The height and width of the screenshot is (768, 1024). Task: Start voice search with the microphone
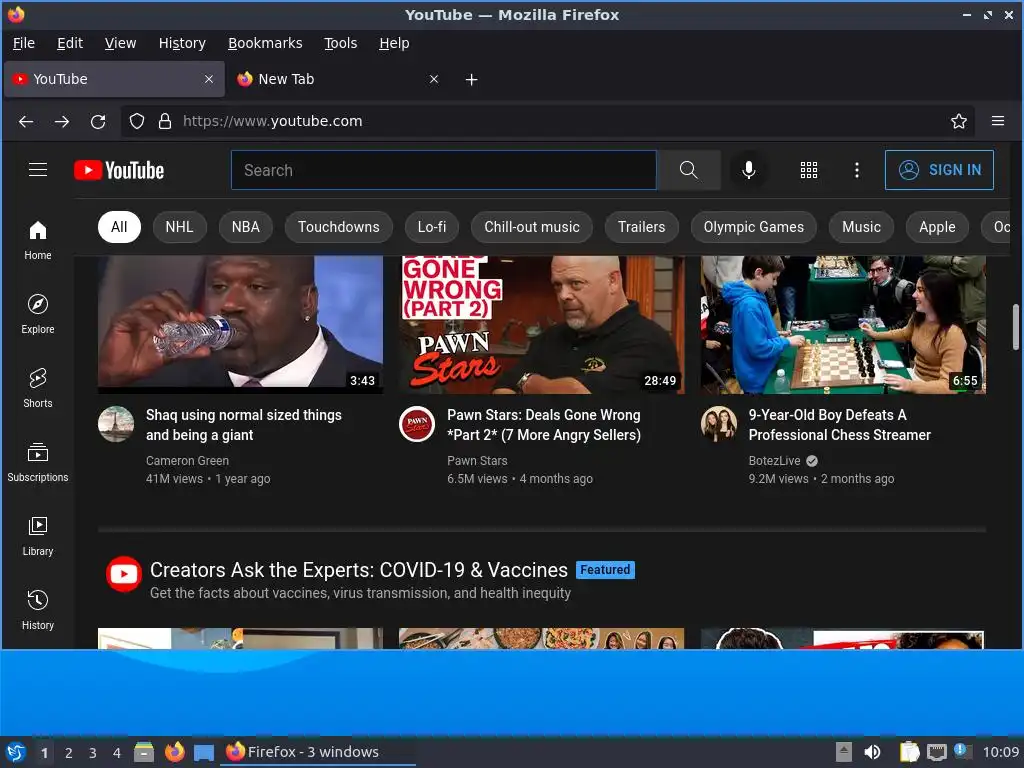749,170
